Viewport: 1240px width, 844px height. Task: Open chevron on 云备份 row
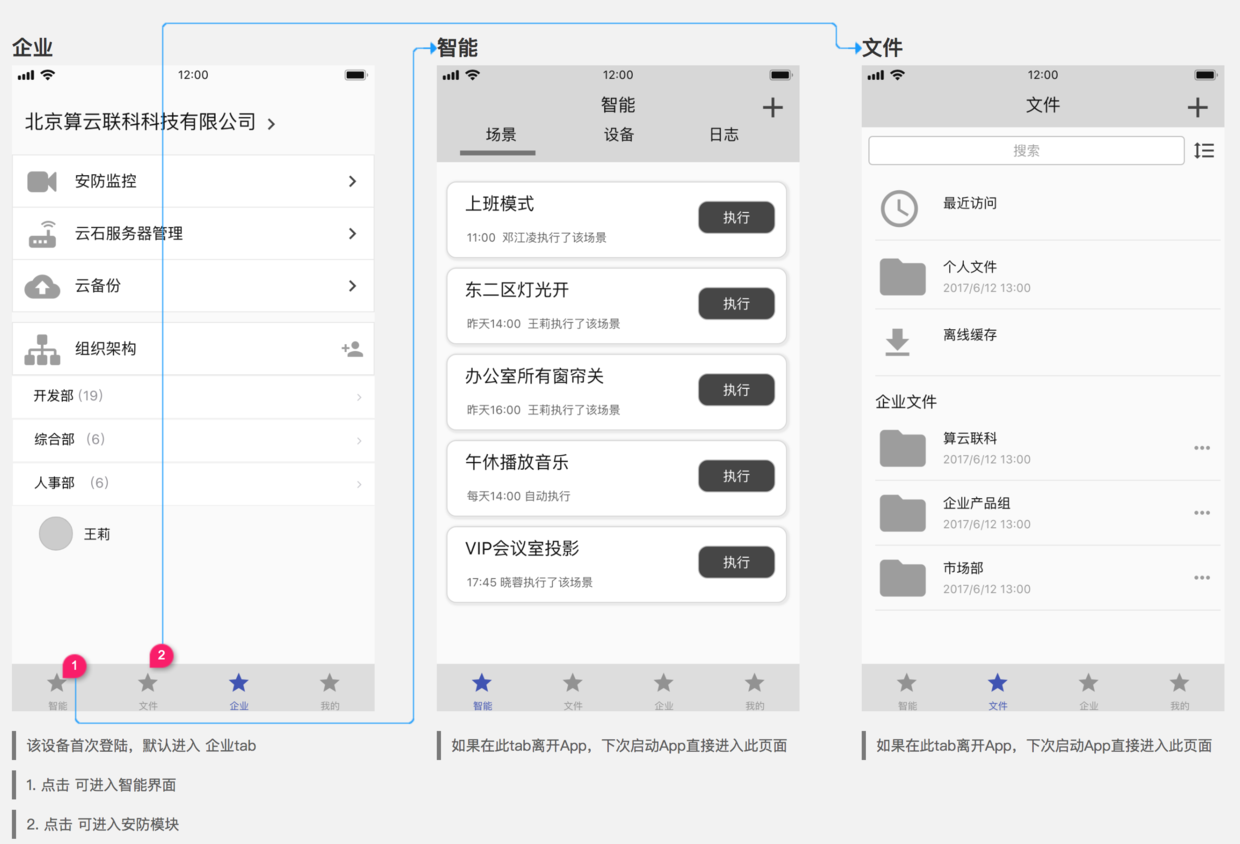[352, 286]
